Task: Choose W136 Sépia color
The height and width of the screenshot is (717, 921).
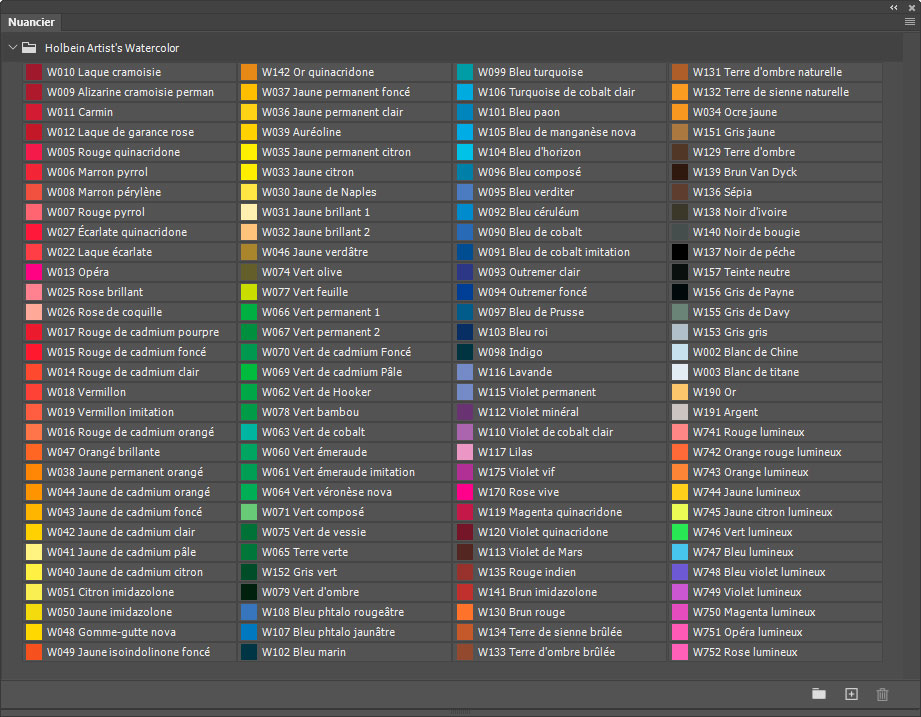Action: pyautogui.click(x=680, y=192)
